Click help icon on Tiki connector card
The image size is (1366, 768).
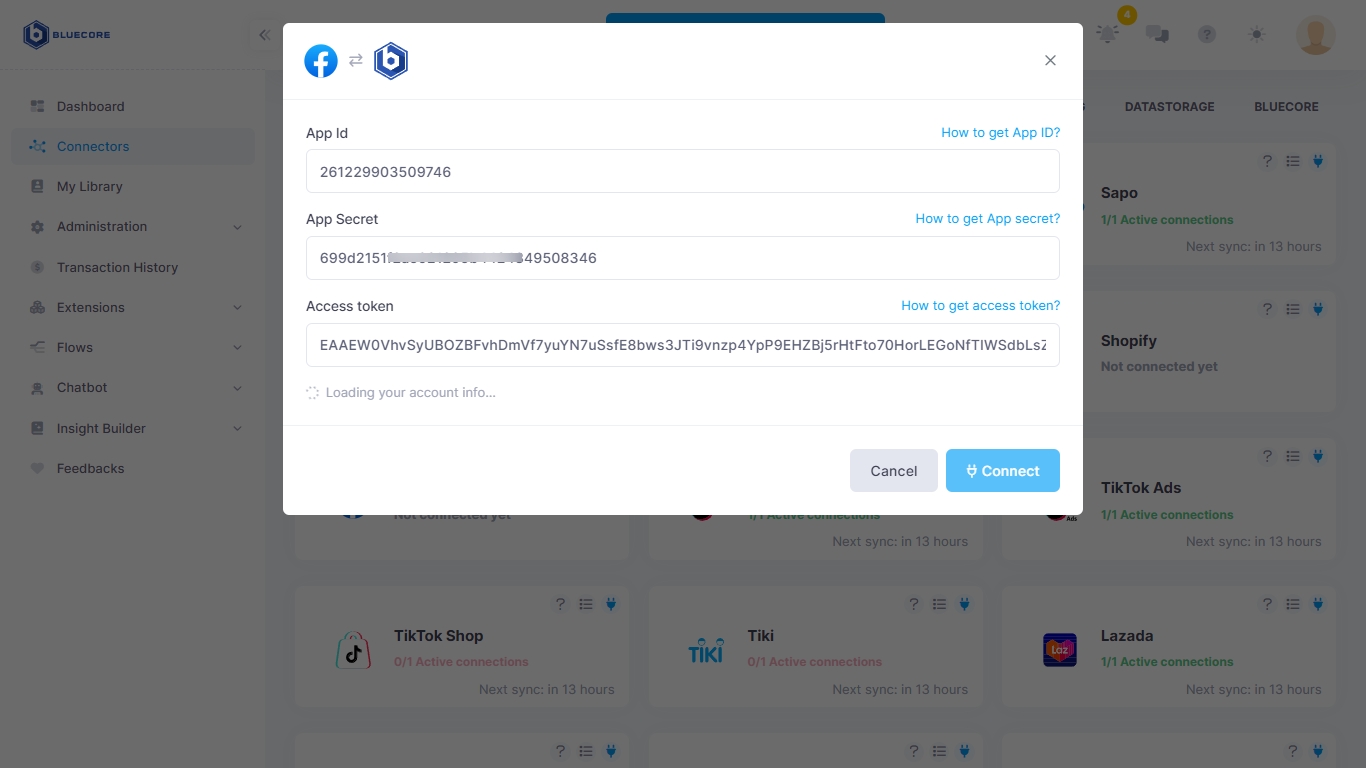pyautogui.click(x=913, y=604)
